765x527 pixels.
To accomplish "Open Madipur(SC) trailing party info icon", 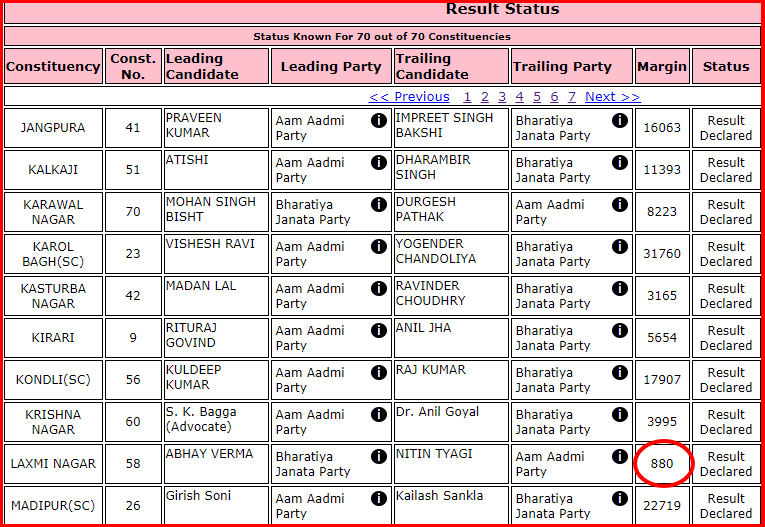I will 620,498.
